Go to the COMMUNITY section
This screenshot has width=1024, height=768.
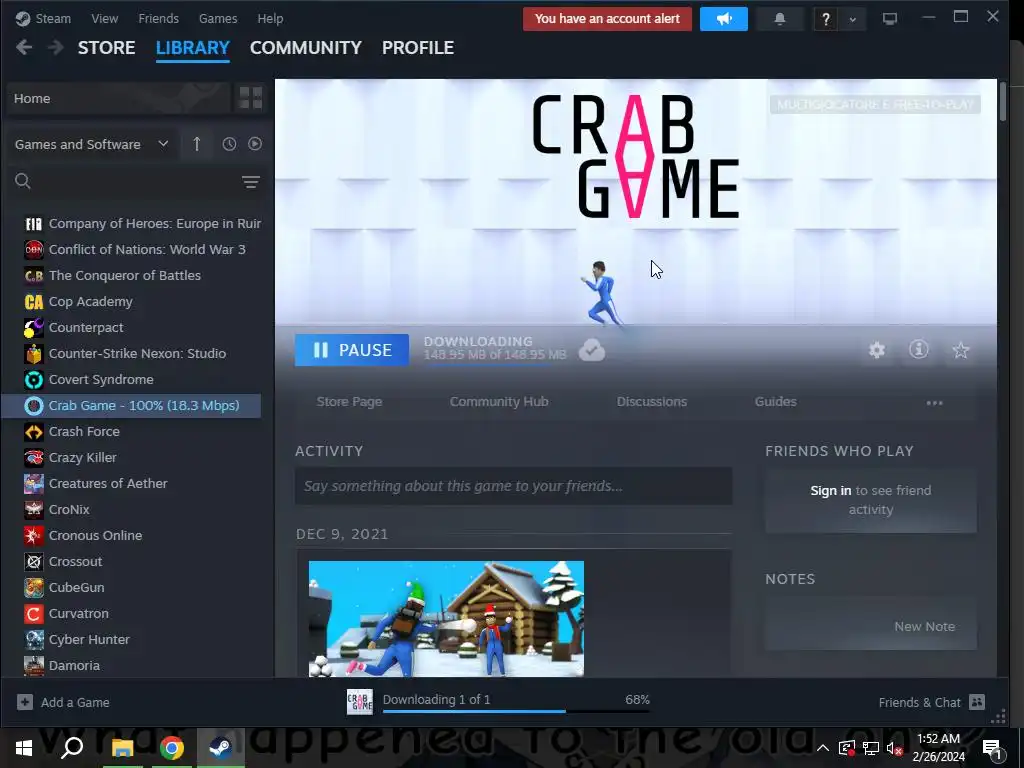point(306,48)
